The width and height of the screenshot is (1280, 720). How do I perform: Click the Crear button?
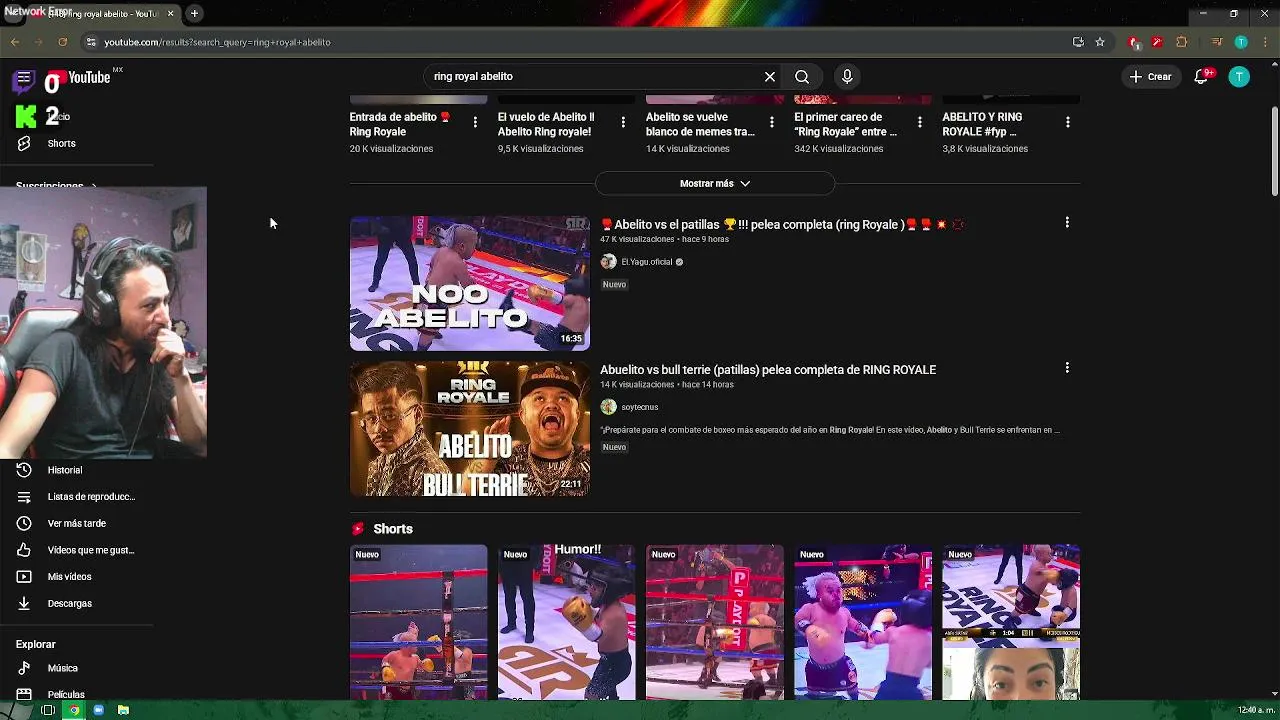tap(1150, 77)
